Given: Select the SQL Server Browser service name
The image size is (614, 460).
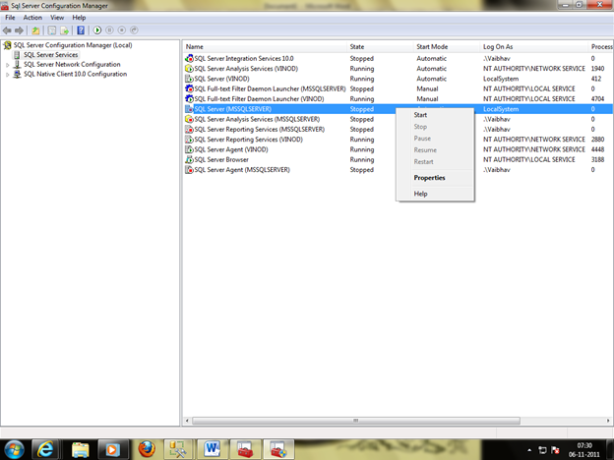Looking at the screenshot, I should pyautogui.click(x=221, y=160).
